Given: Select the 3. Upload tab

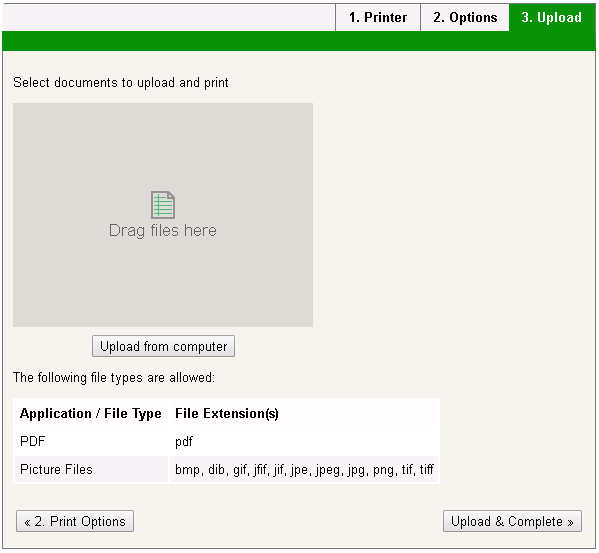Looking at the screenshot, I should tap(552, 18).
